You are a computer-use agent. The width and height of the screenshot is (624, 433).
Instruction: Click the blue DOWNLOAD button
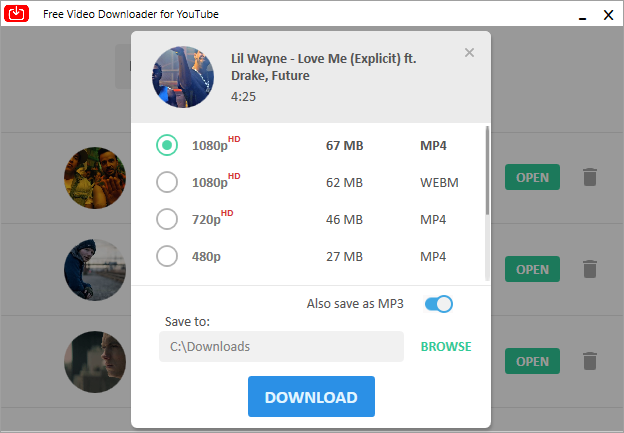pyautogui.click(x=311, y=397)
